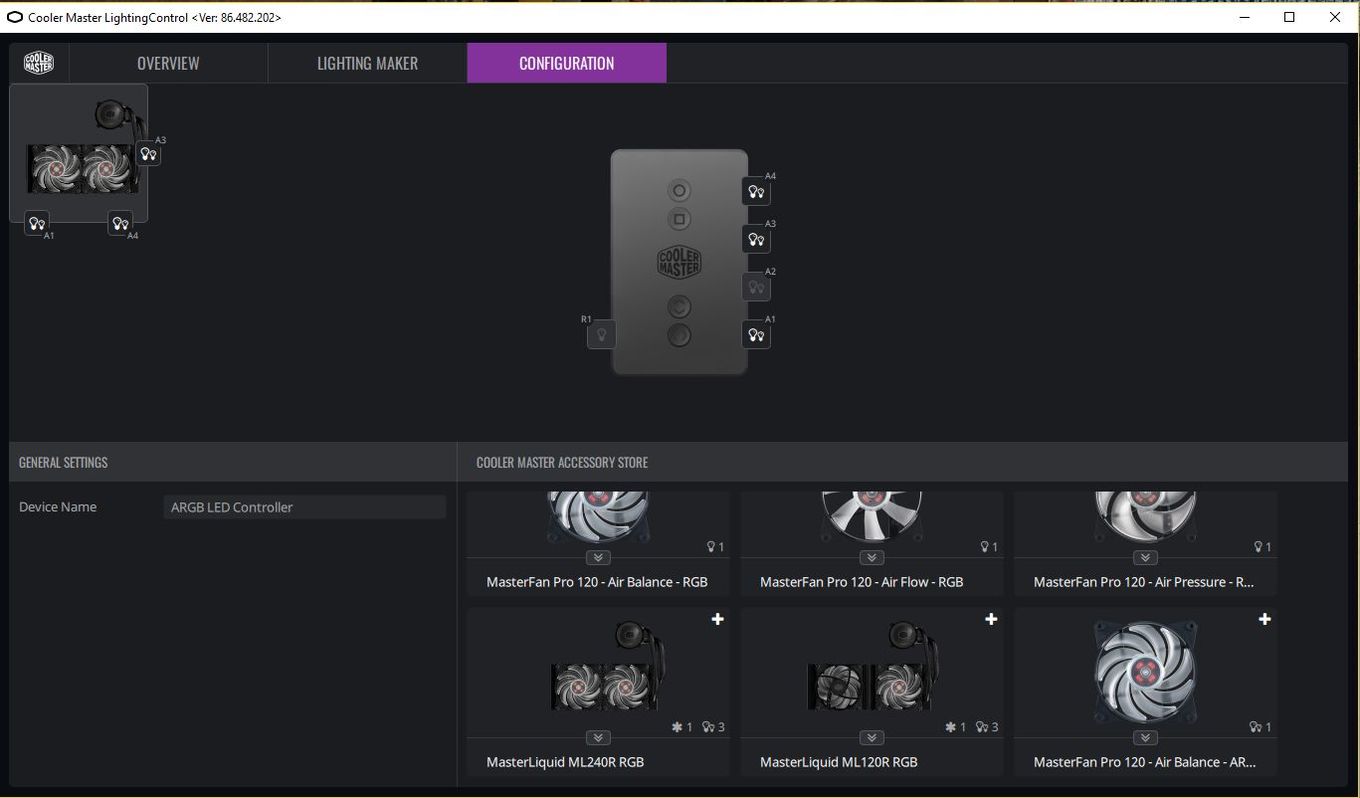The image size is (1360, 798).
Task: Click the square button on controller
Action: tap(679, 219)
